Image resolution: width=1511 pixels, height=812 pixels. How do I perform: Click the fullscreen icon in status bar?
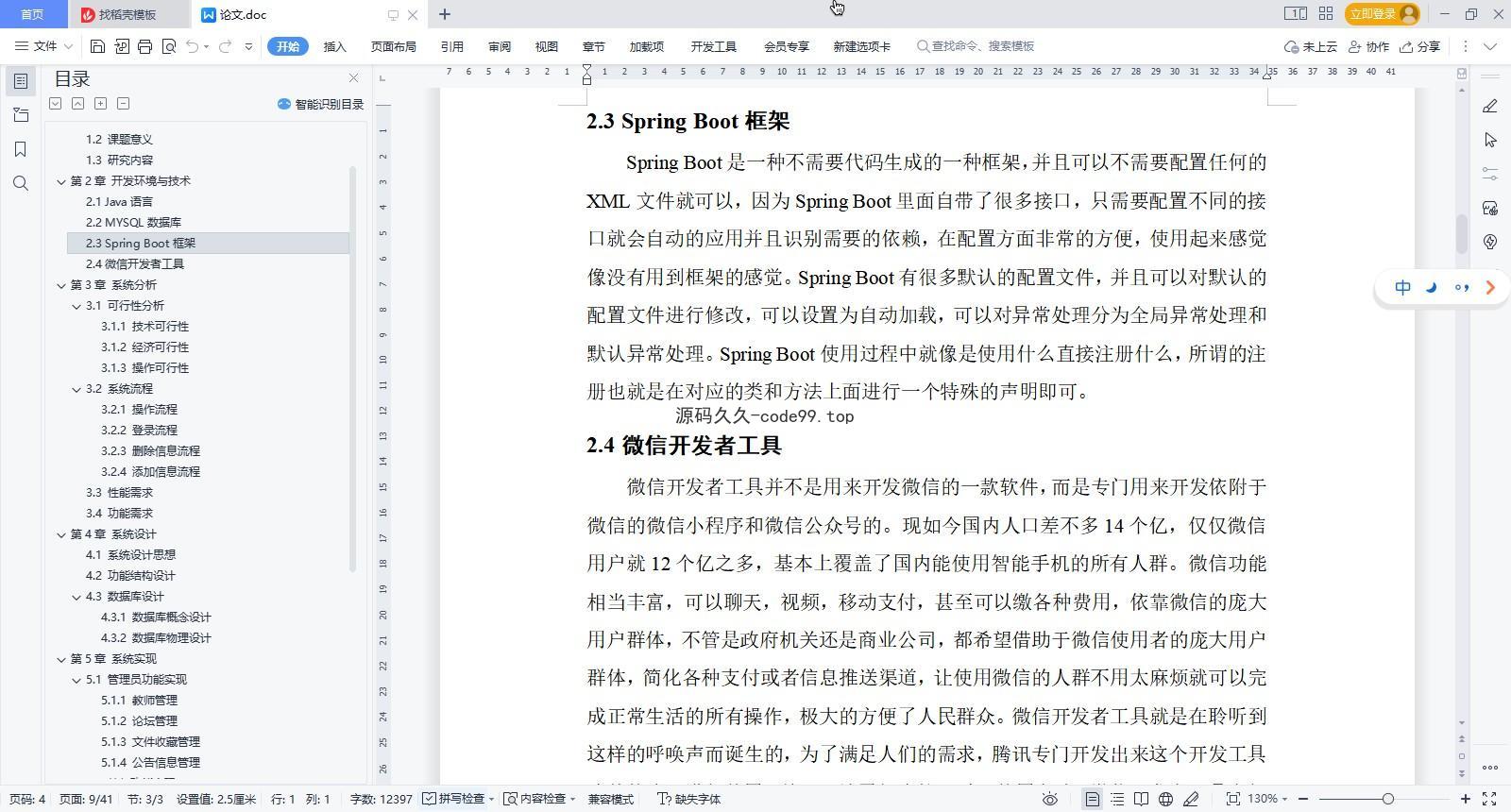pos(1489,799)
